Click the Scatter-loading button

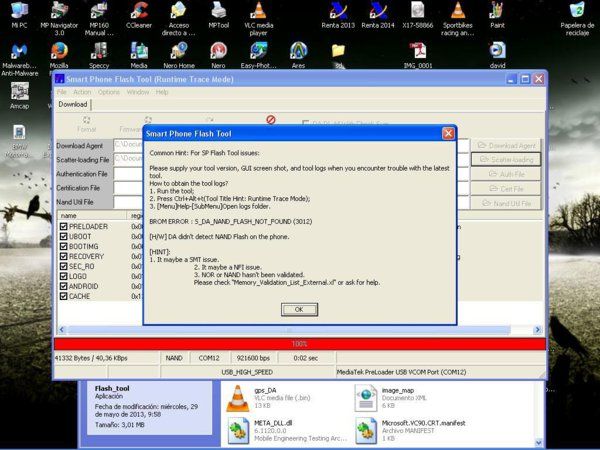(506, 160)
